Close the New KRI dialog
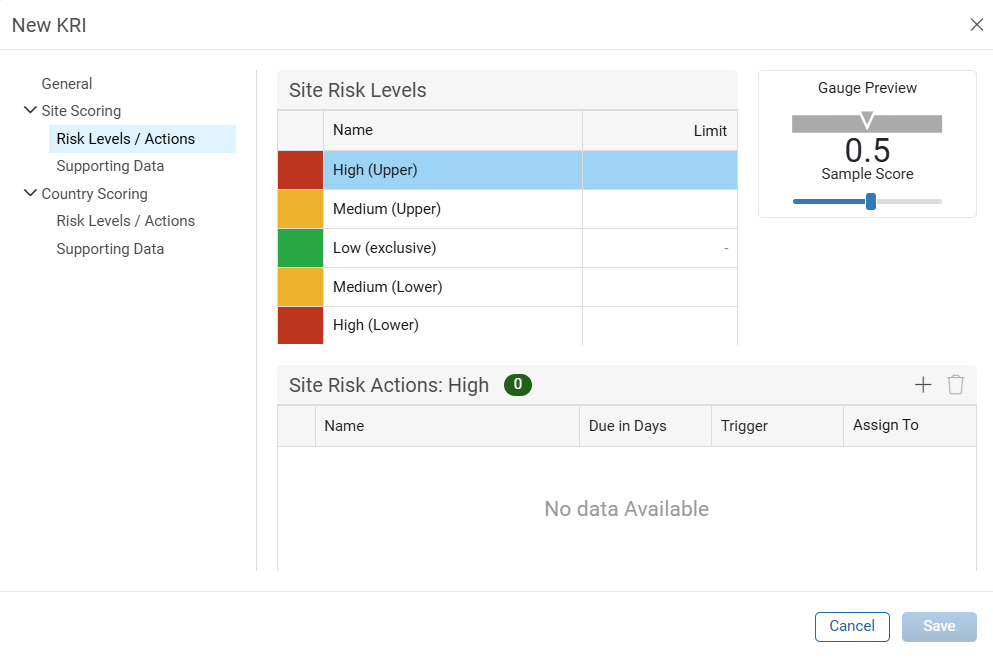 (x=977, y=25)
